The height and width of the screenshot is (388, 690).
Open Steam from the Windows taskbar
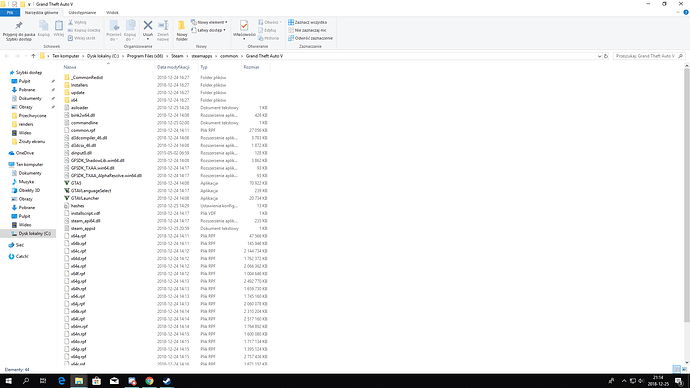pos(167,381)
